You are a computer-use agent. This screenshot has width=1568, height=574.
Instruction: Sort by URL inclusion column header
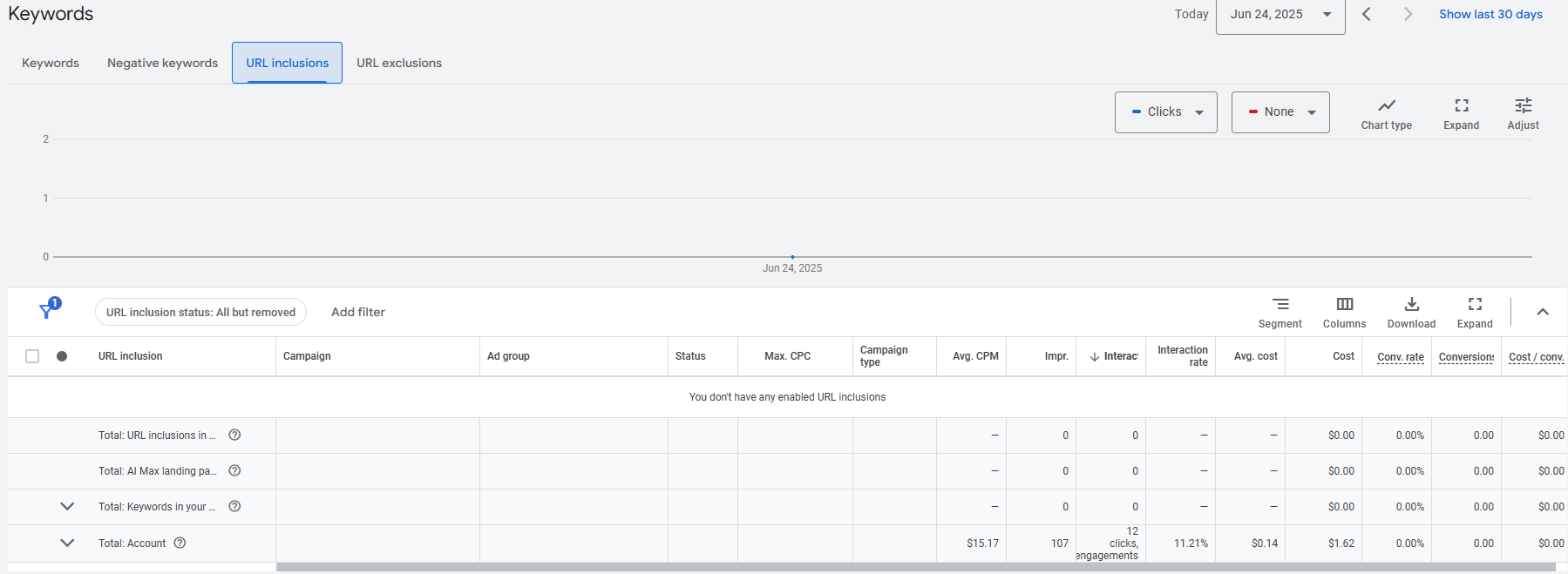point(130,356)
